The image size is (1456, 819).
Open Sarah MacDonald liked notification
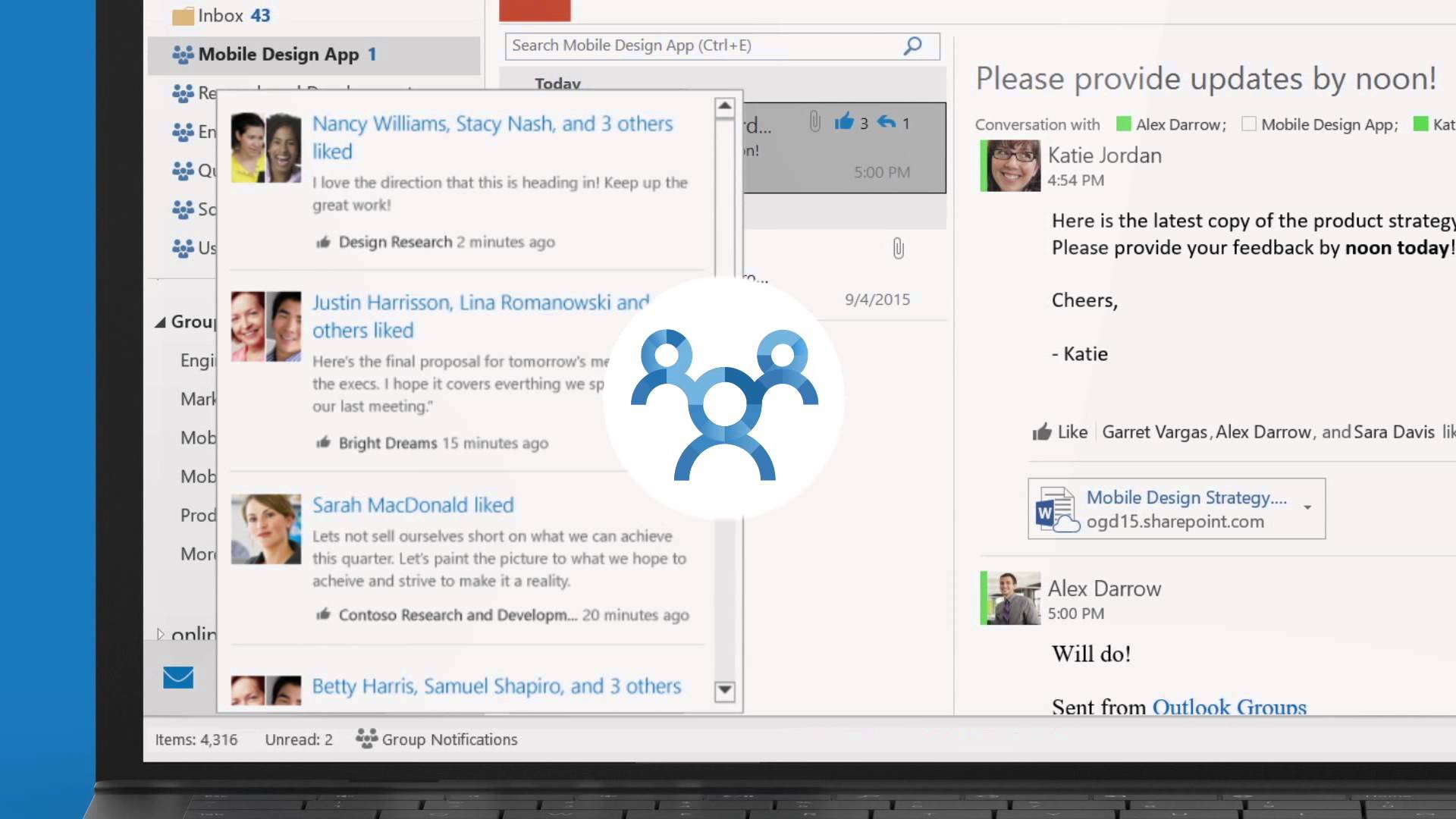[x=413, y=505]
